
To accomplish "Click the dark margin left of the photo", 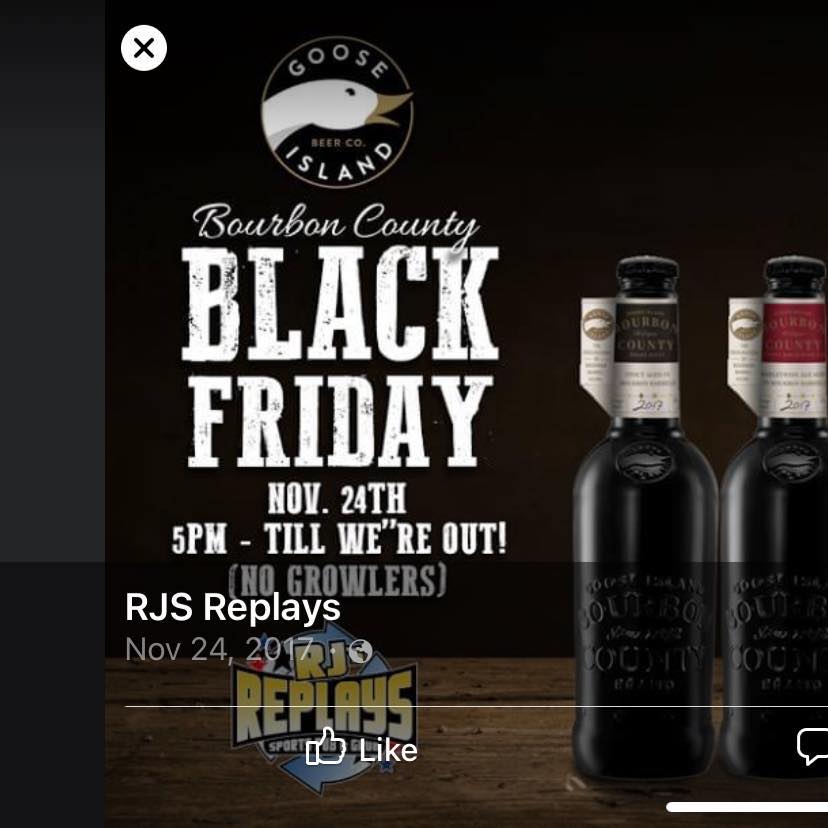I will click(x=52, y=280).
